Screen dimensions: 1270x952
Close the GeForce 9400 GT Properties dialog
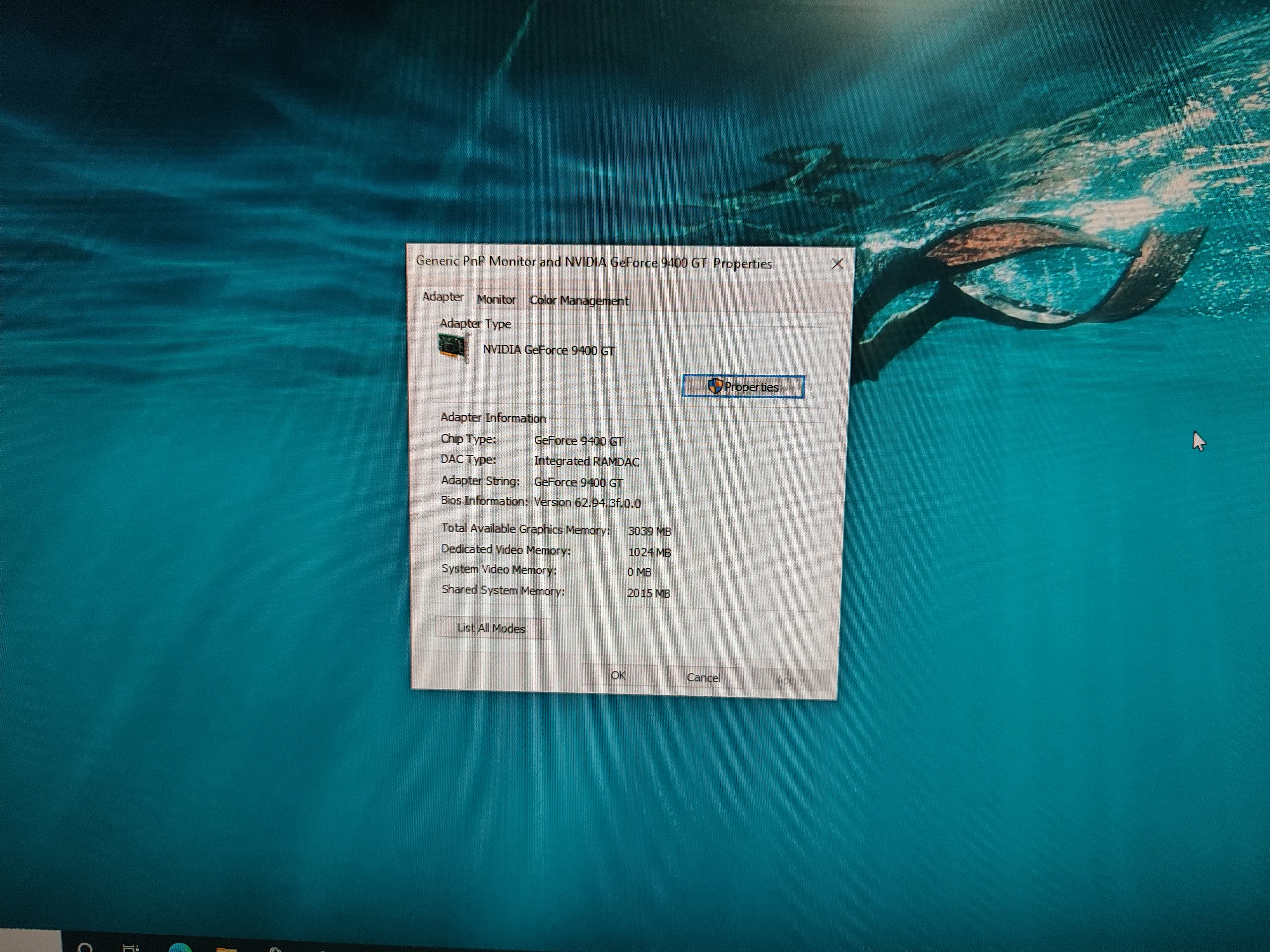coord(837,264)
